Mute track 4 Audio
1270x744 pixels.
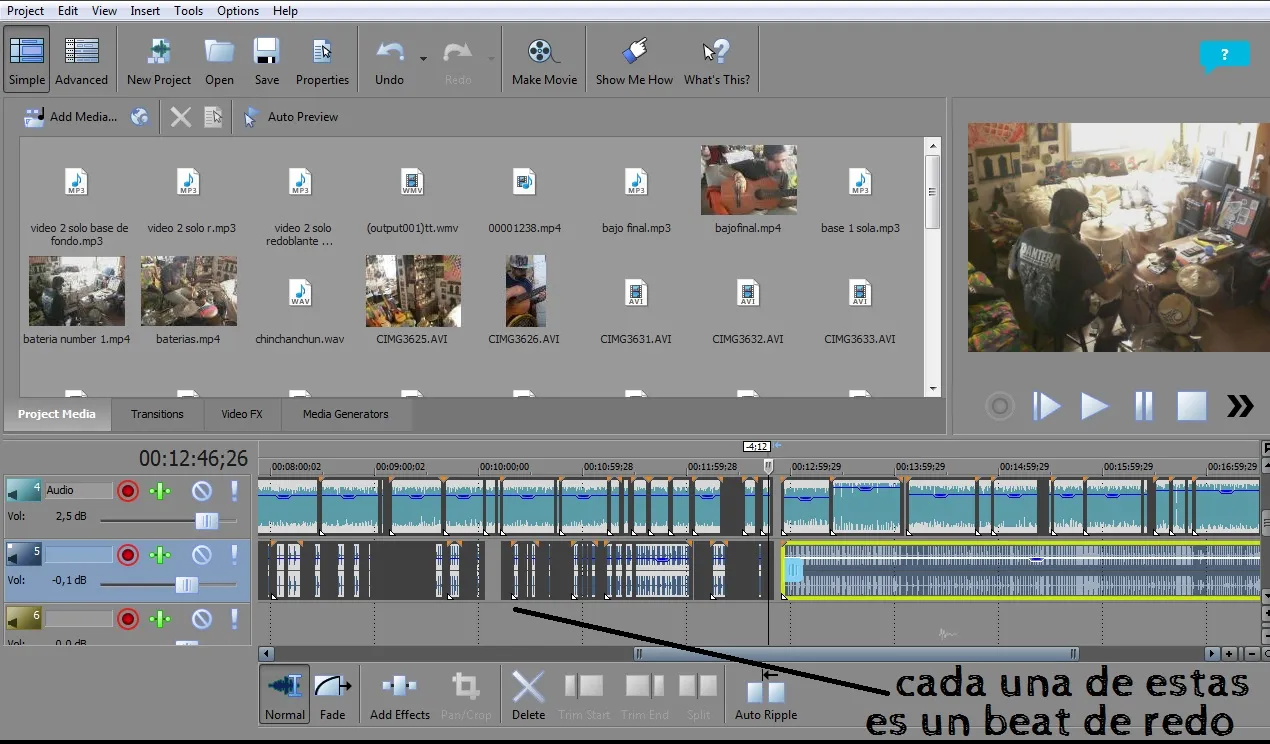202,491
